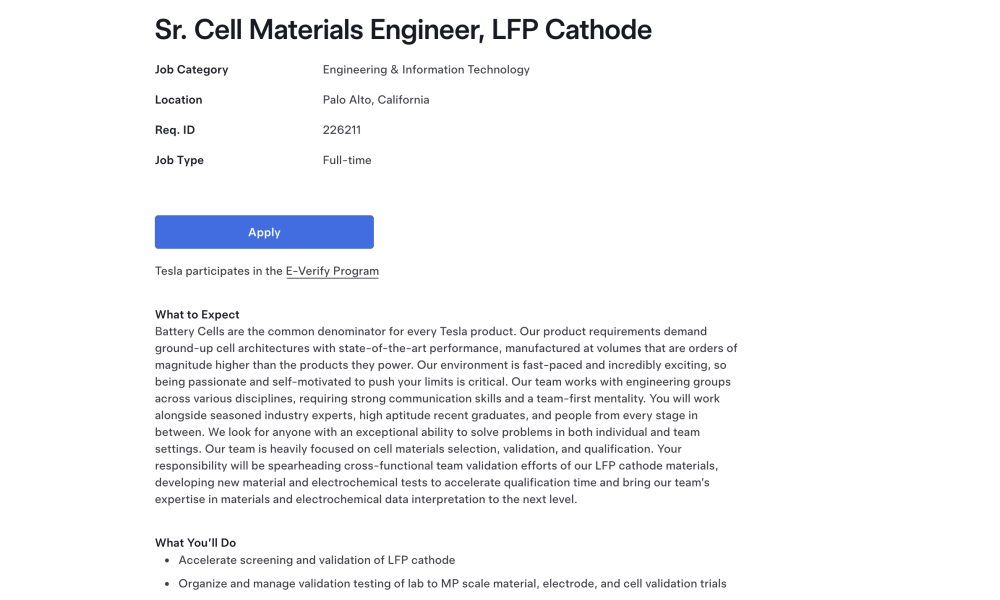Click the requisition number 226211
Image resolution: width=1000 pixels, height=600 pixels.
click(x=342, y=130)
